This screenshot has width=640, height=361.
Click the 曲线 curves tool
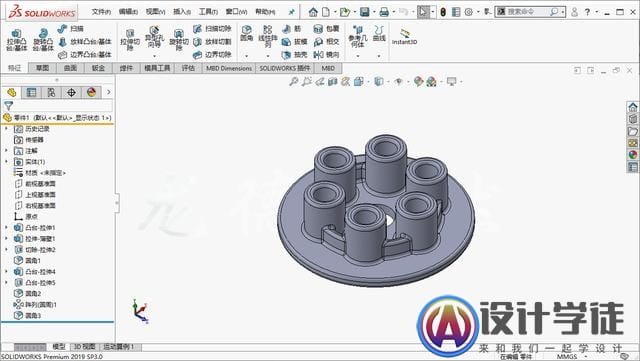pyautogui.click(x=379, y=33)
